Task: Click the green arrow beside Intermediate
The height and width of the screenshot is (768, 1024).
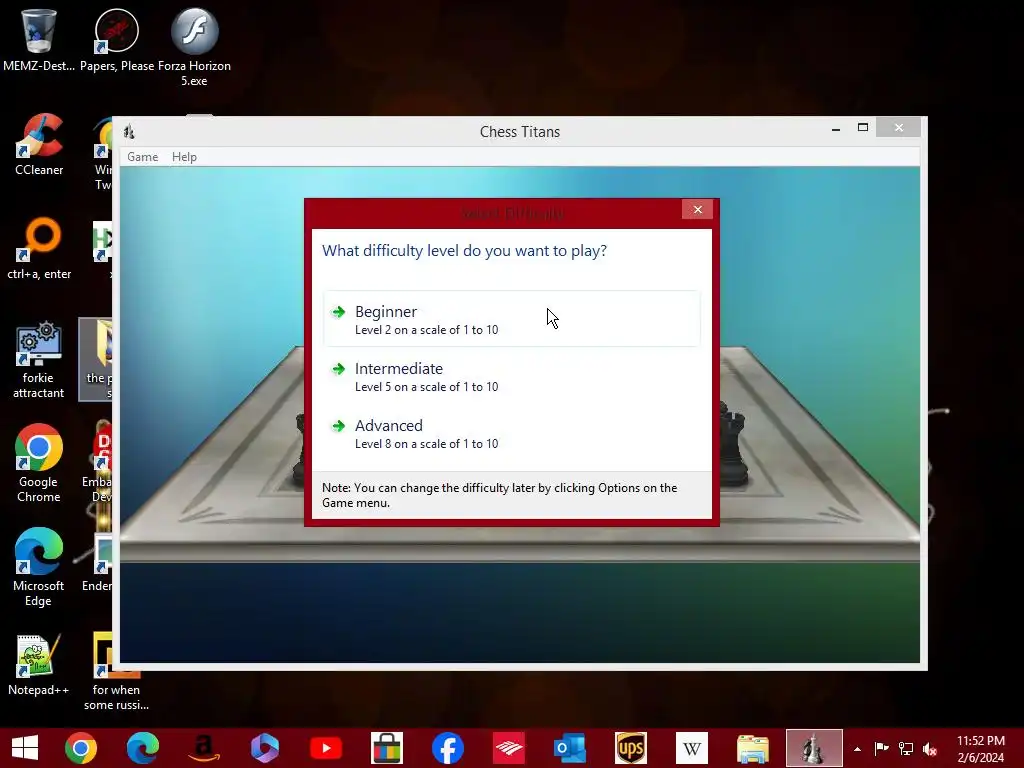Action: coord(338,369)
